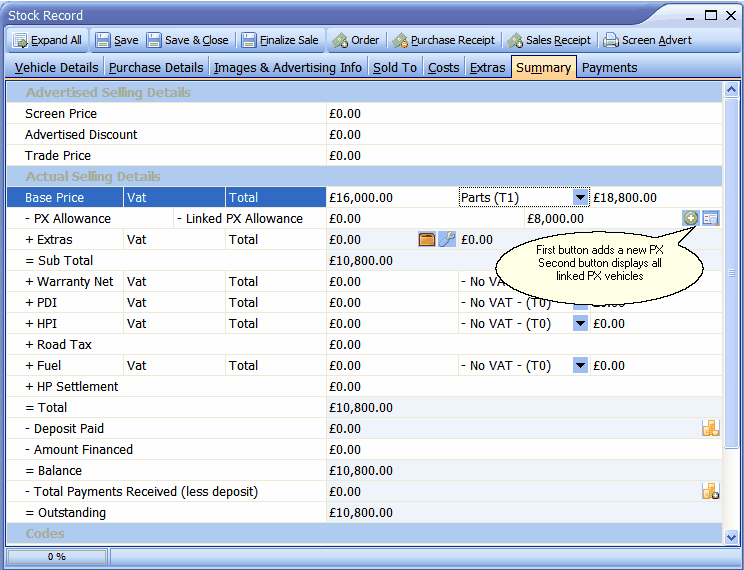Viewport: 744px width, 570px height.
Task: Minimize the Stock Record window
Action: click(690, 16)
